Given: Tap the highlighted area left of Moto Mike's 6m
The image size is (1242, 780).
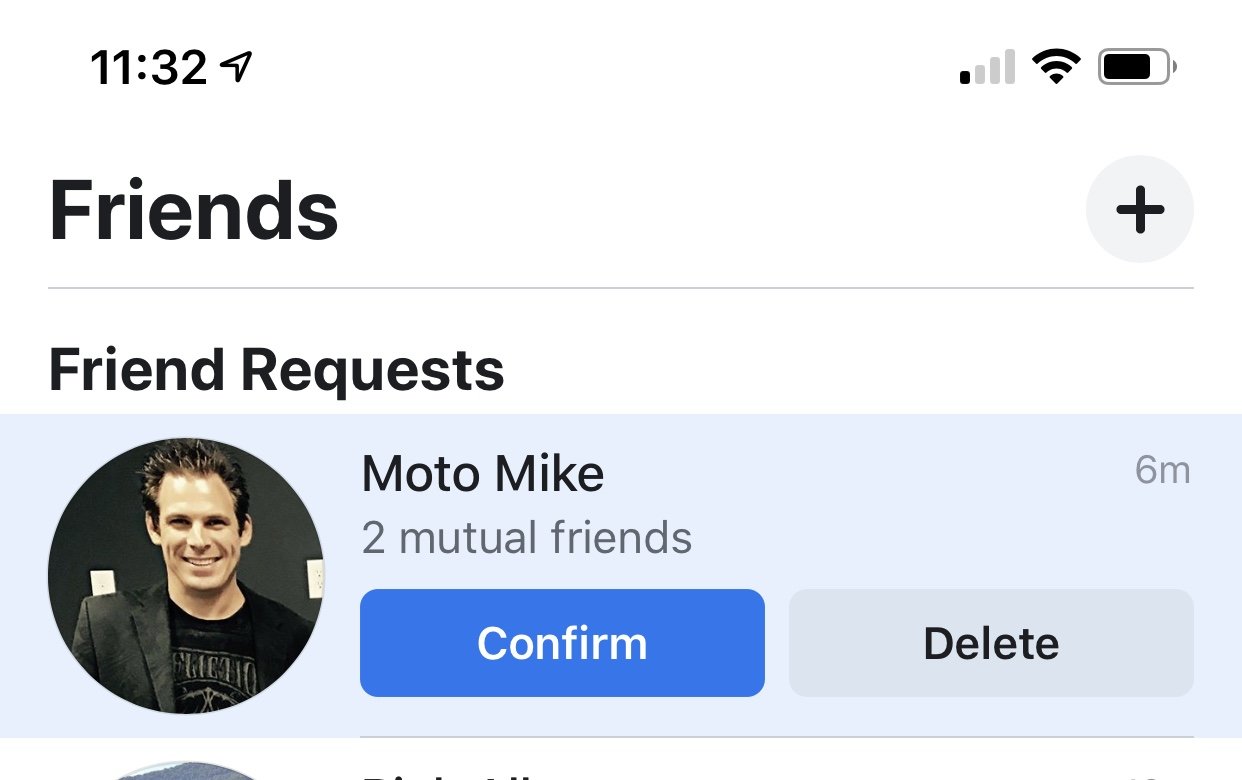Looking at the screenshot, I should tap(868, 472).
